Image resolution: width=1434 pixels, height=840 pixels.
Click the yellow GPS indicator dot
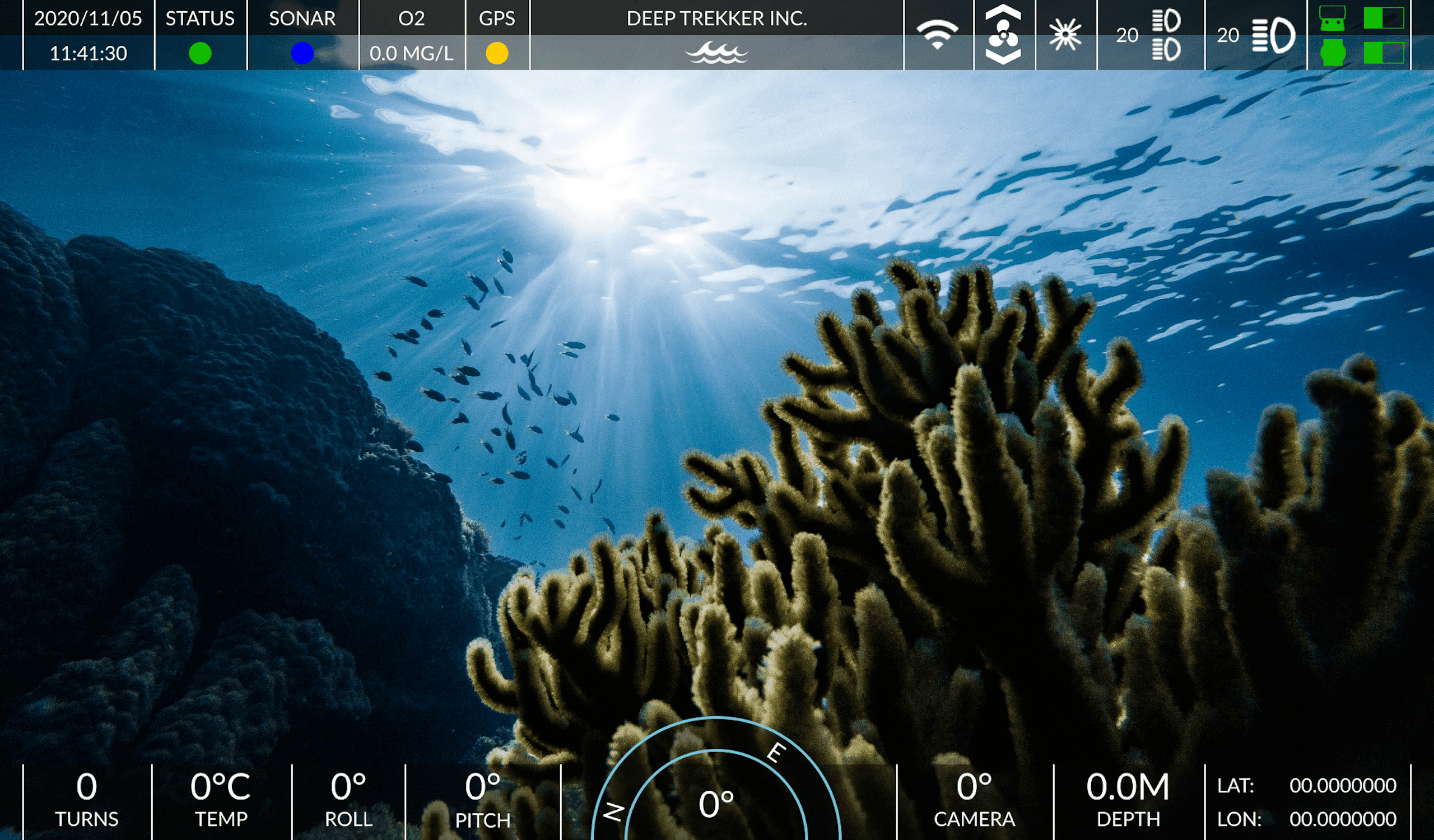[497, 53]
